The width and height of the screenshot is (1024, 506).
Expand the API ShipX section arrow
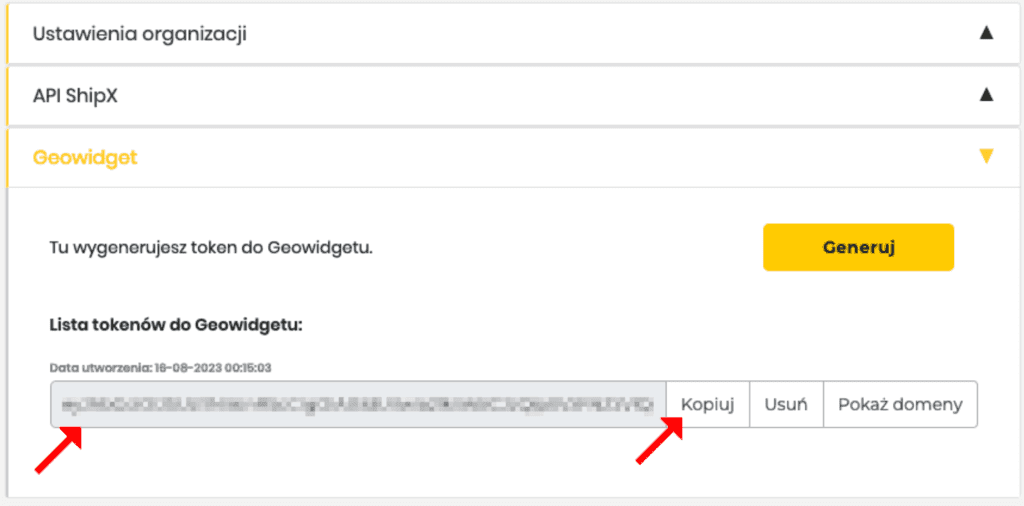(x=986, y=95)
